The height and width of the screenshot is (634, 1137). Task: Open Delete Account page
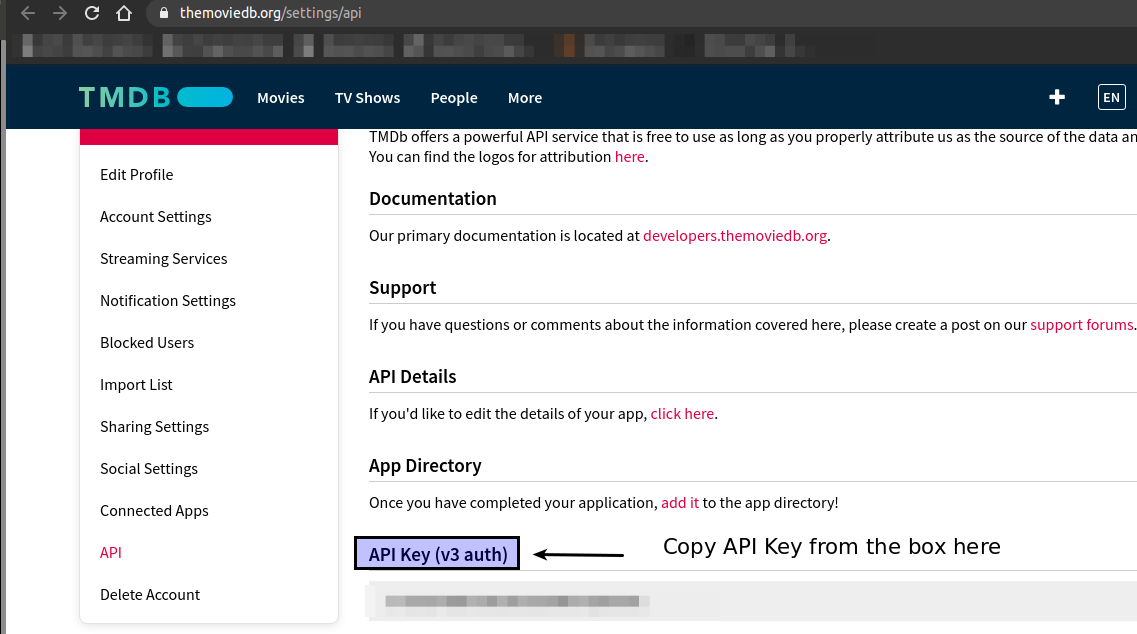tap(150, 595)
